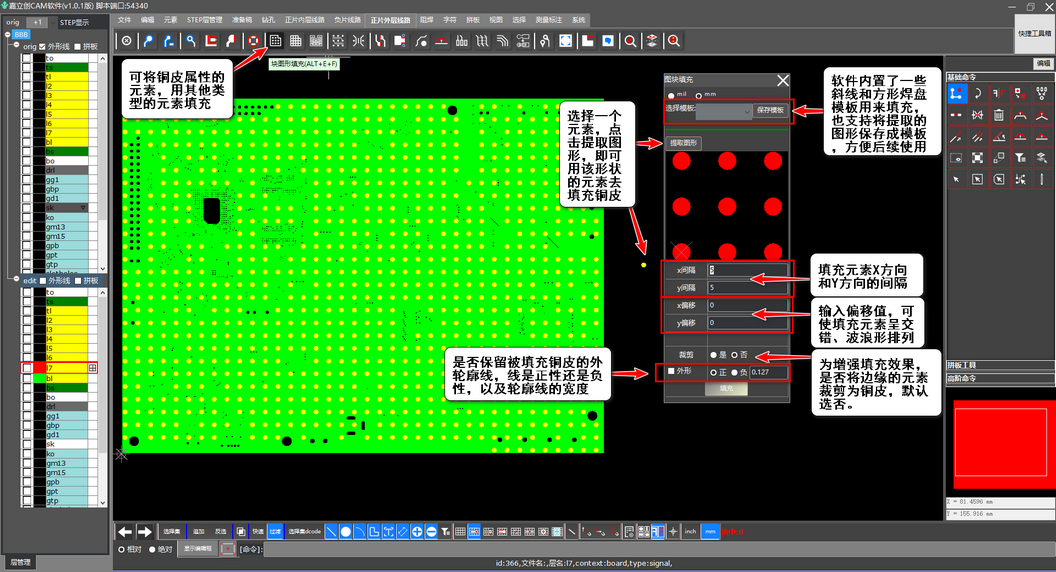Select the highlighted blue node tool in basic commands

pos(956,93)
